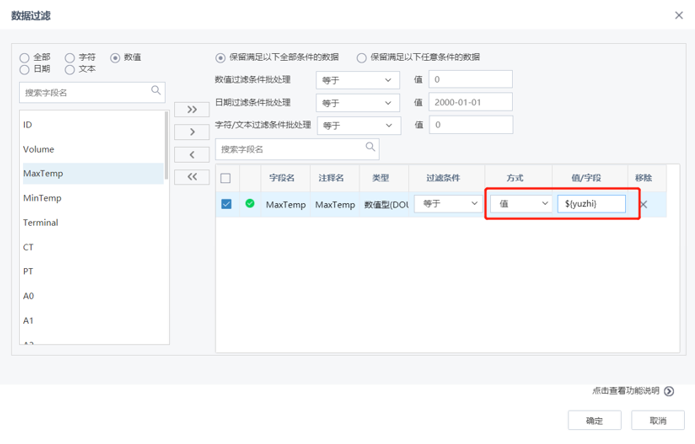The image size is (695, 444).
Task: Click the move-right single arrow button
Action: click(192, 132)
